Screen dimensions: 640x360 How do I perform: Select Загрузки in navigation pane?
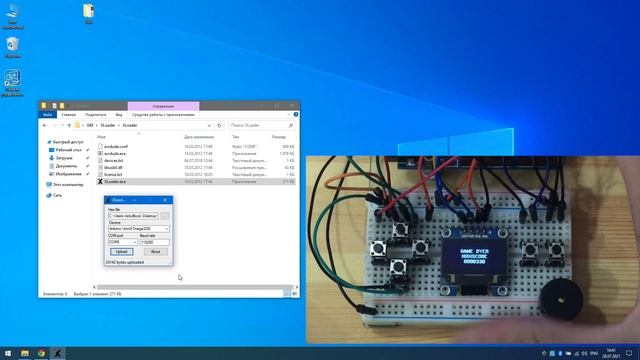pos(64,158)
